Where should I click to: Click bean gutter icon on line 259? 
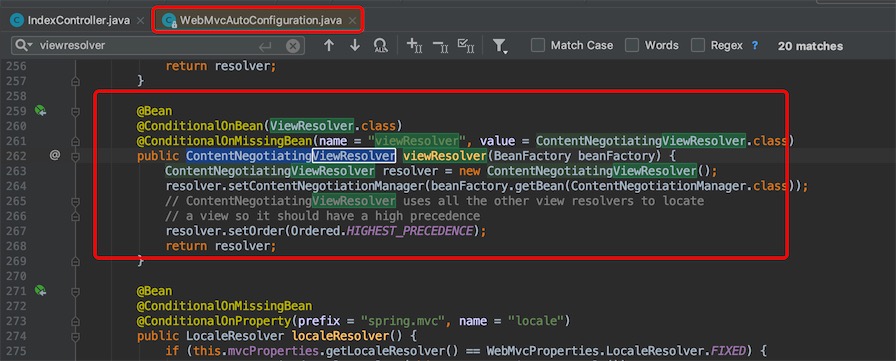40,111
